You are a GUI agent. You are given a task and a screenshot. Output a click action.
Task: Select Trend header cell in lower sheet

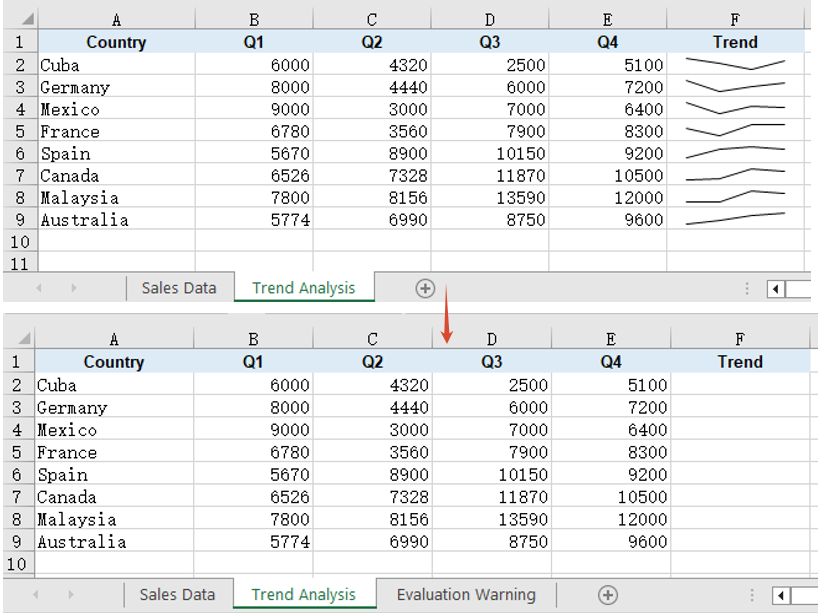(740, 361)
